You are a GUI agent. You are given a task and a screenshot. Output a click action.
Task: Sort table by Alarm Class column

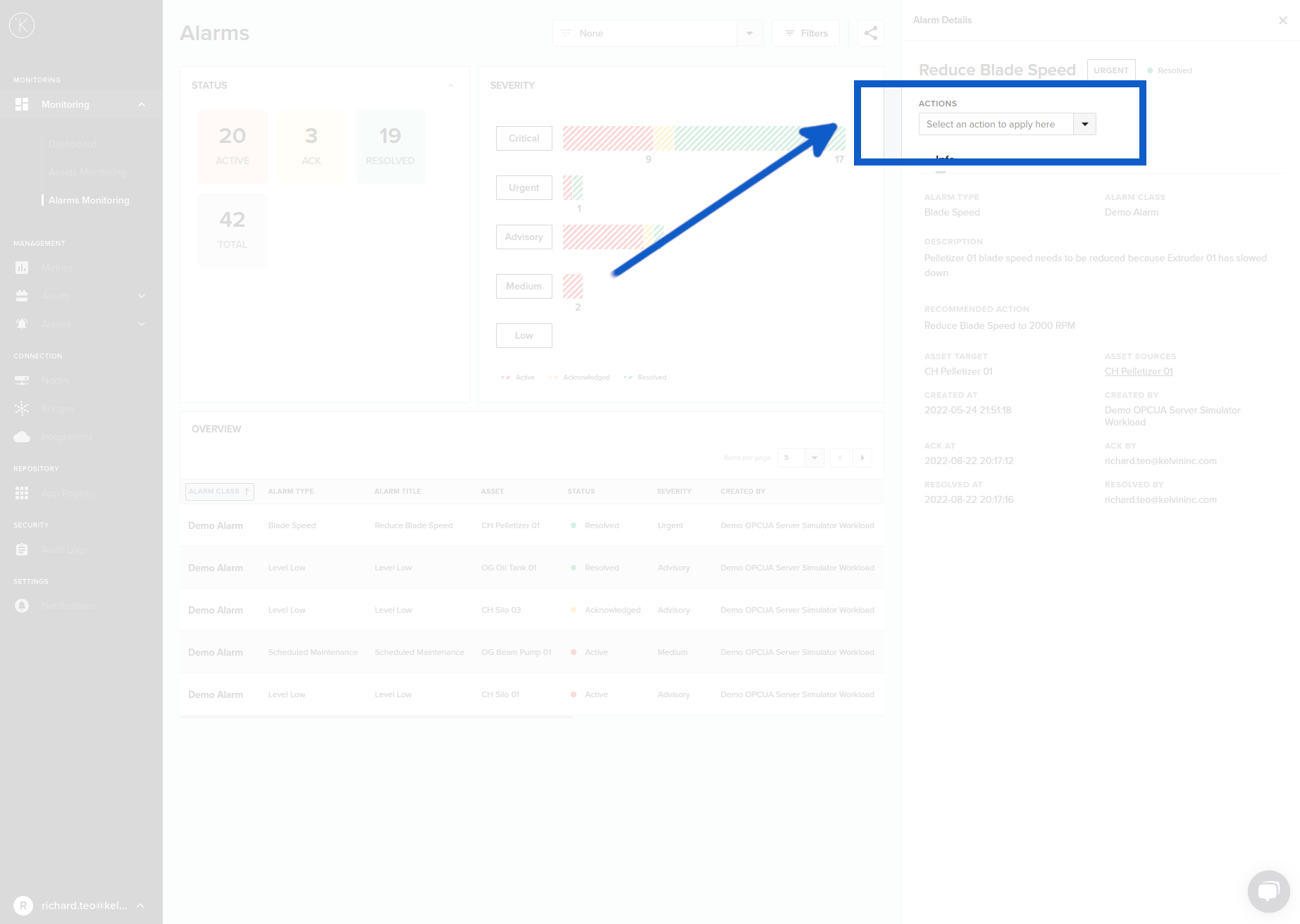click(x=219, y=492)
